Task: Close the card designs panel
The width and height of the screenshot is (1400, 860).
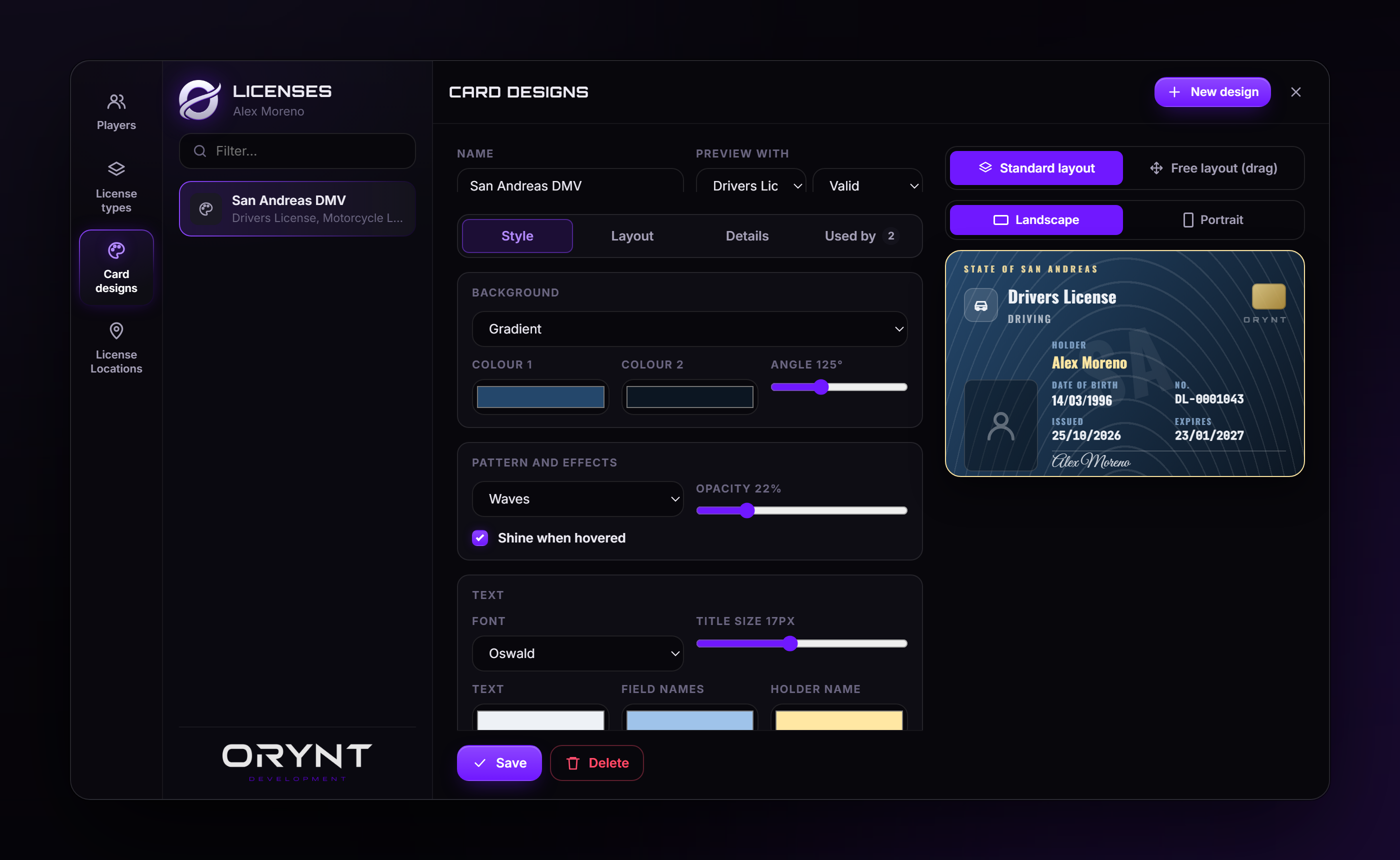Action: click(1295, 92)
